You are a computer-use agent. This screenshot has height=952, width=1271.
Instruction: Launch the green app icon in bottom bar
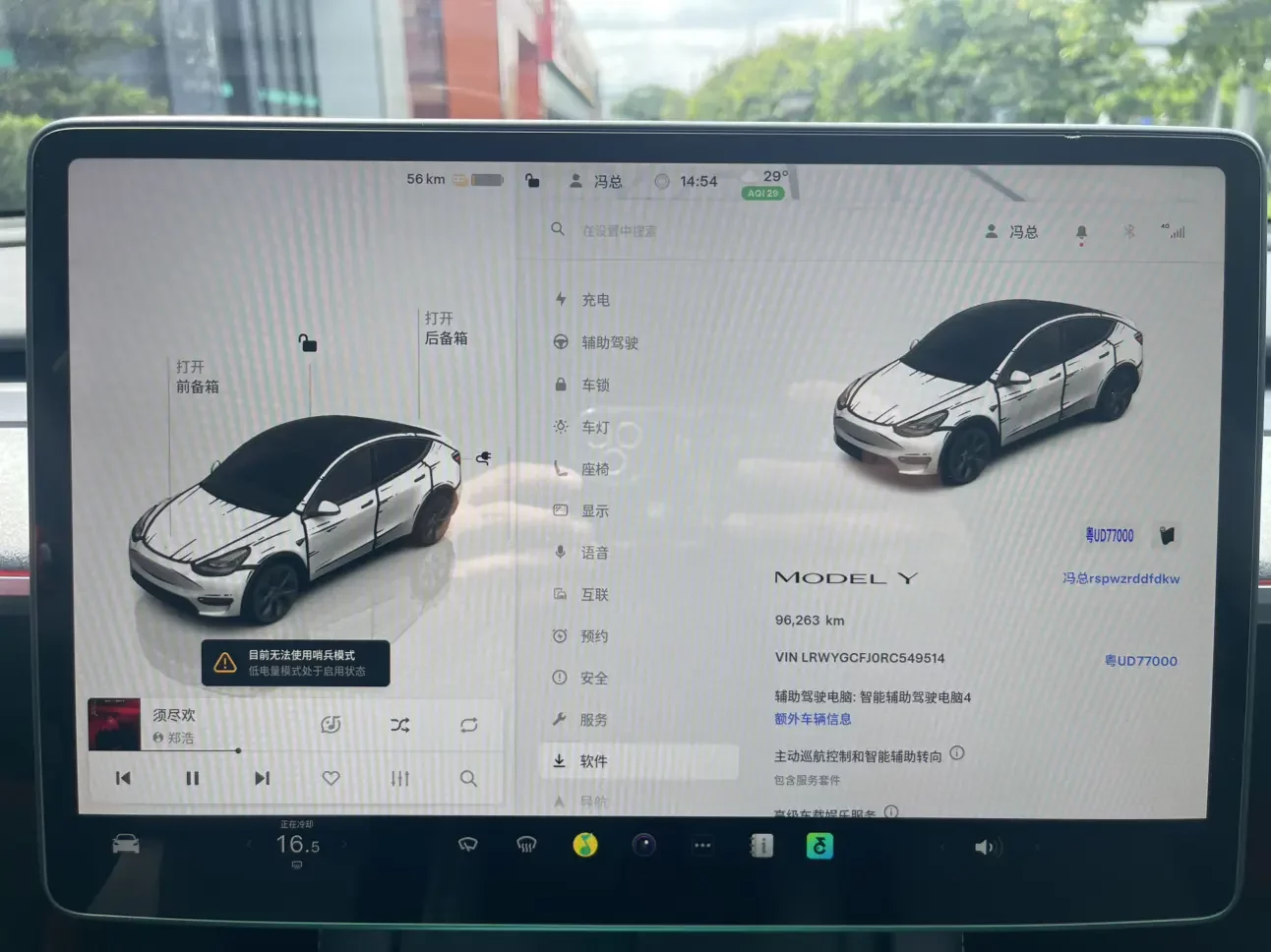[x=819, y=846]
